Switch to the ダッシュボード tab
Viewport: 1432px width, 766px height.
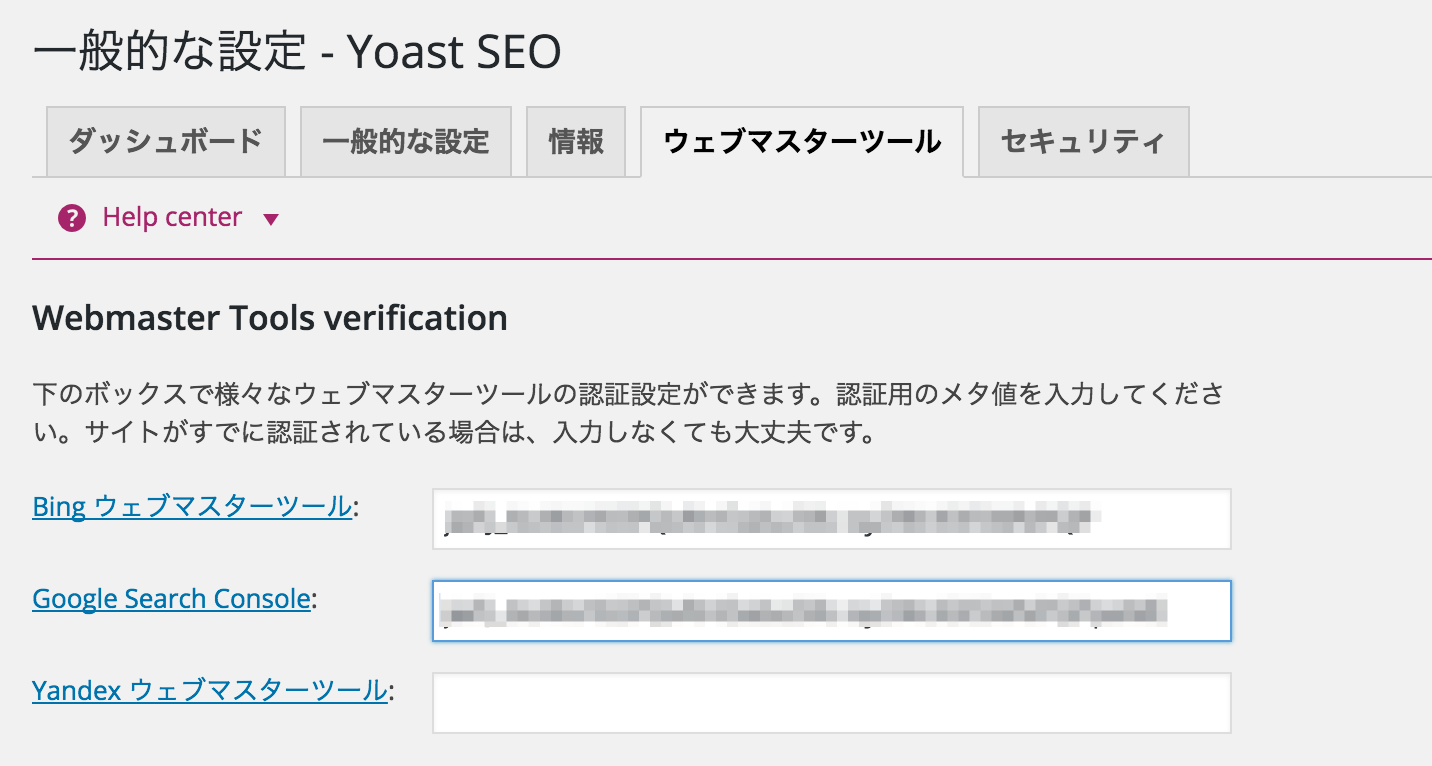pos(166,141)
